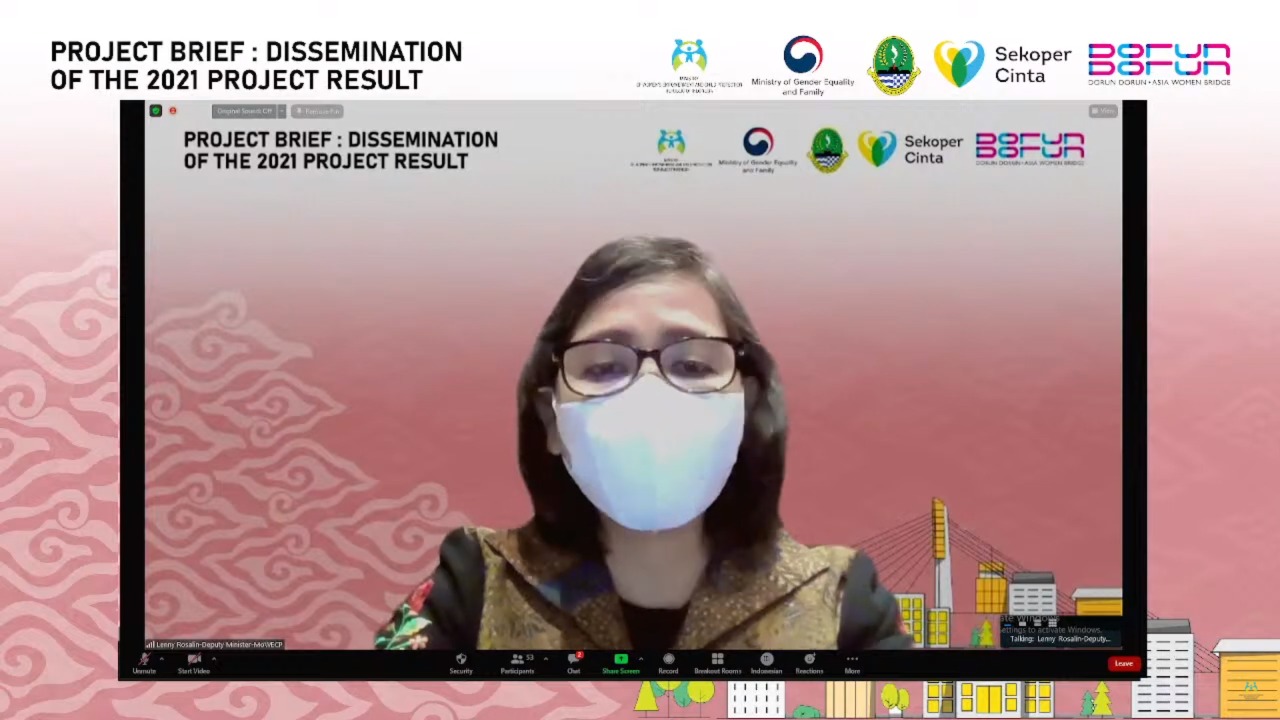
Task: Open Breakout Rooms
Action: [x=717, y=660]
